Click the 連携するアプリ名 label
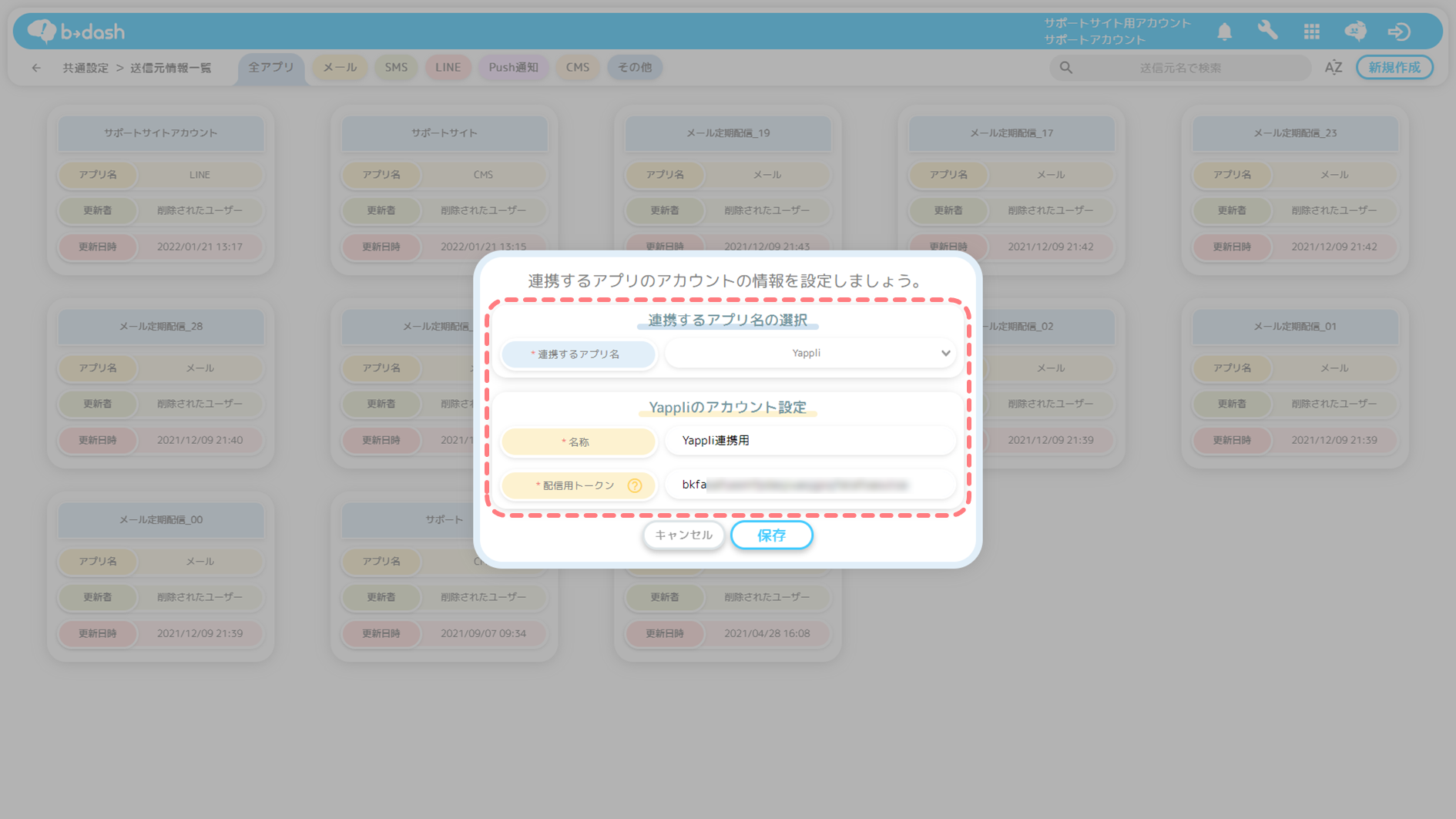The image size is (1456, 819). 578,354
